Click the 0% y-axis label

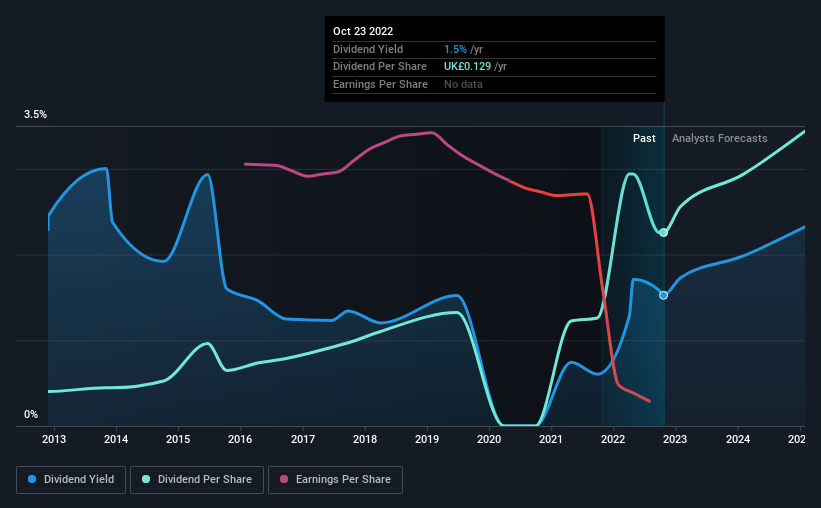pos(31,414)
